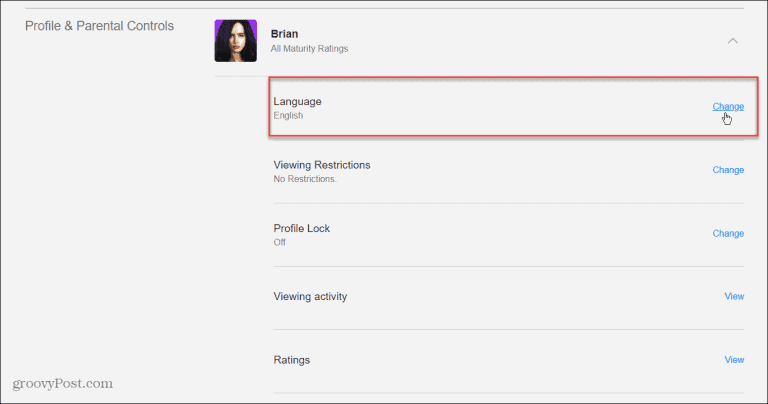Select the Brian profile name
The image size is (768, 404).
coord(286,34)
